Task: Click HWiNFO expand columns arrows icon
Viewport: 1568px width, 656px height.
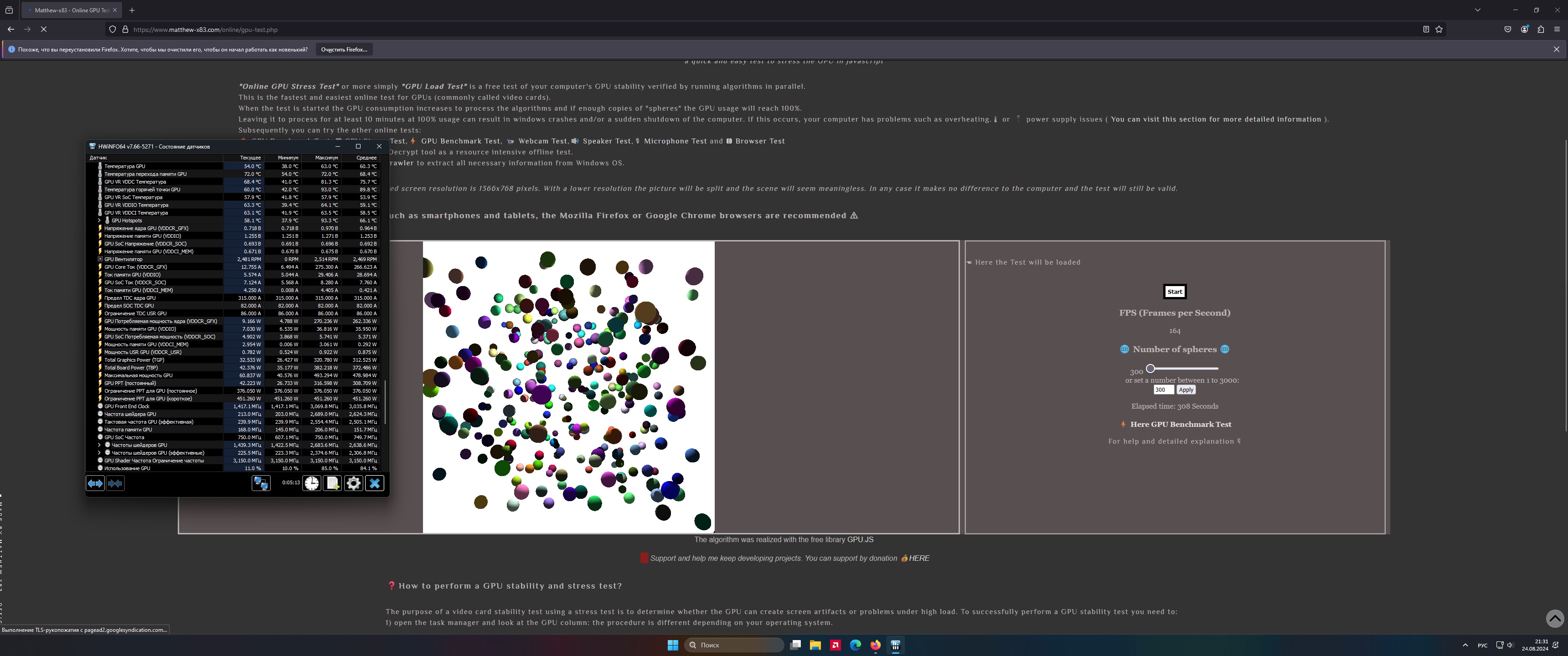Action: pos(96,483)
